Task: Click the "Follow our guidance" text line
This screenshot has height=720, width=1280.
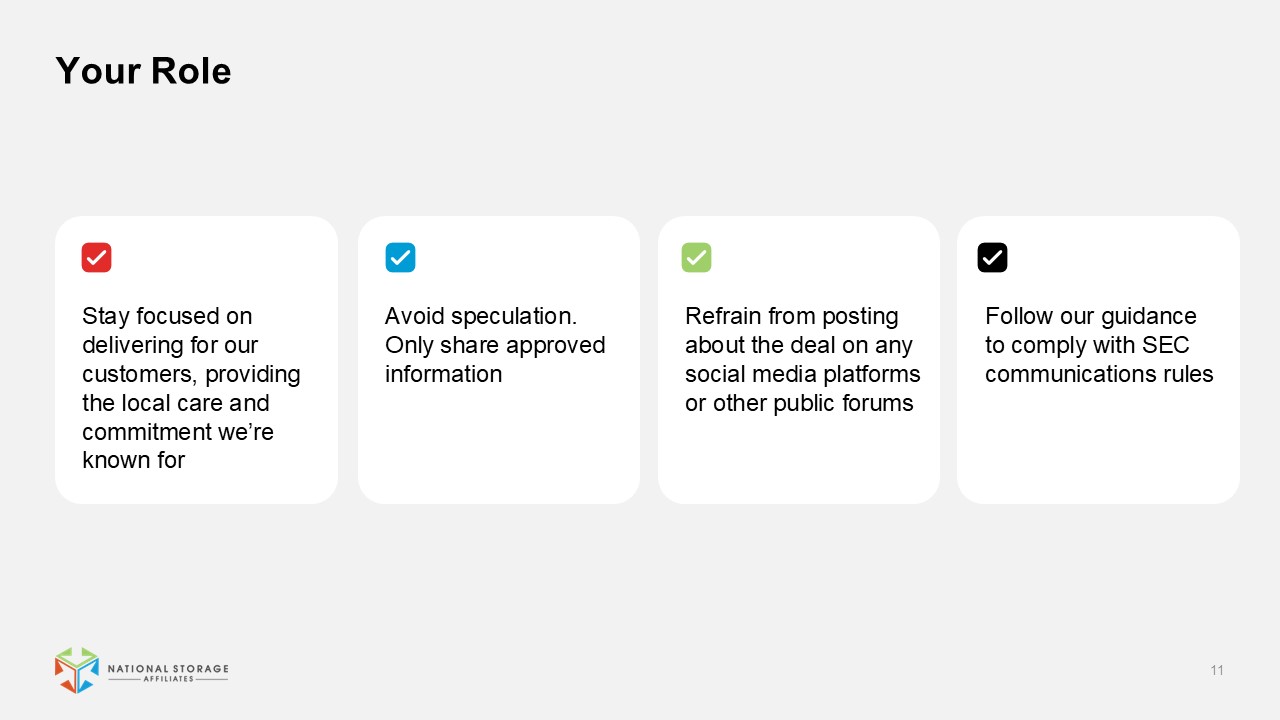Action: (x=1090, y=316)
